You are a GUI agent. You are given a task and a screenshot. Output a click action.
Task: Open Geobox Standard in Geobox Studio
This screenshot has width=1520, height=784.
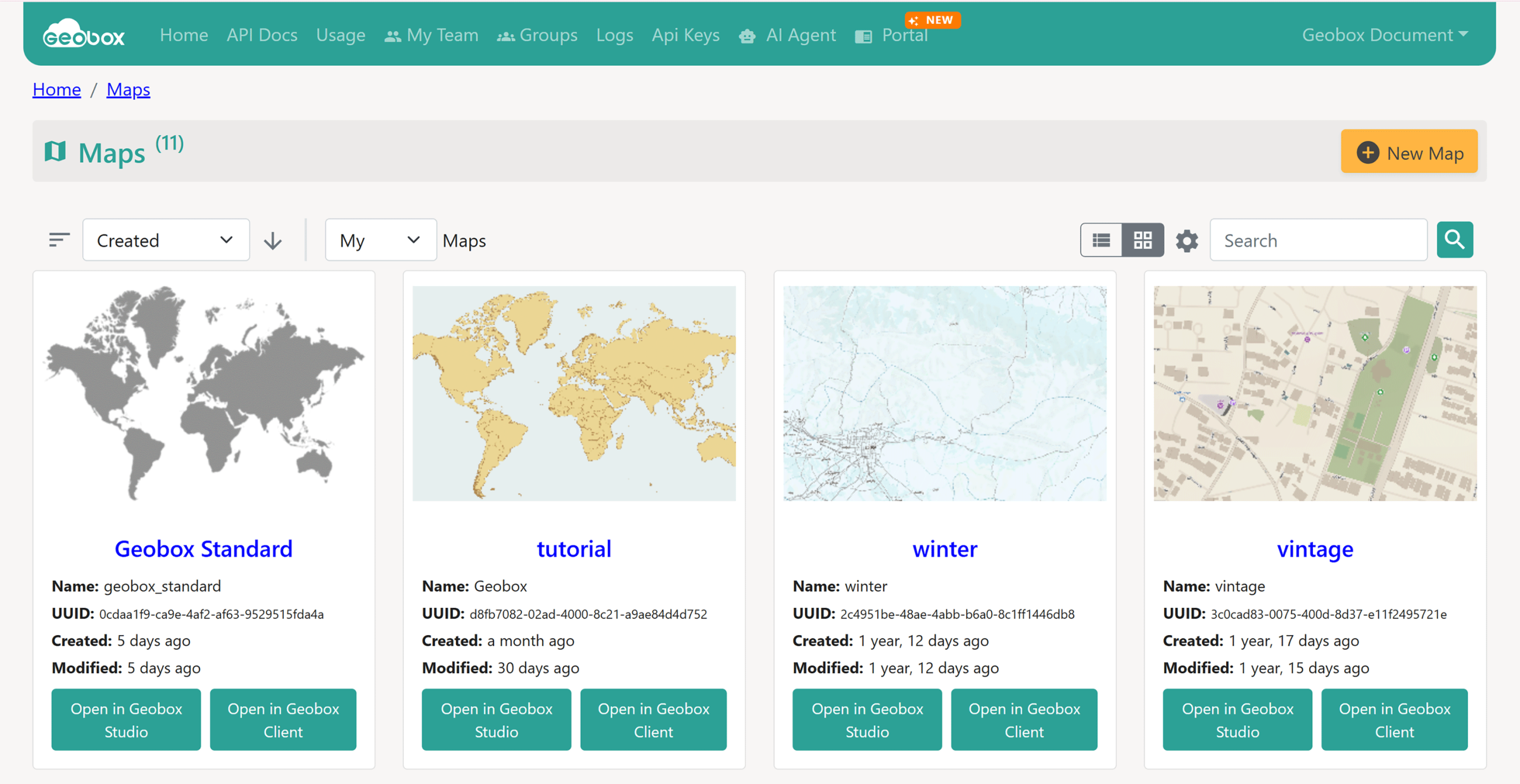[126, 719]
